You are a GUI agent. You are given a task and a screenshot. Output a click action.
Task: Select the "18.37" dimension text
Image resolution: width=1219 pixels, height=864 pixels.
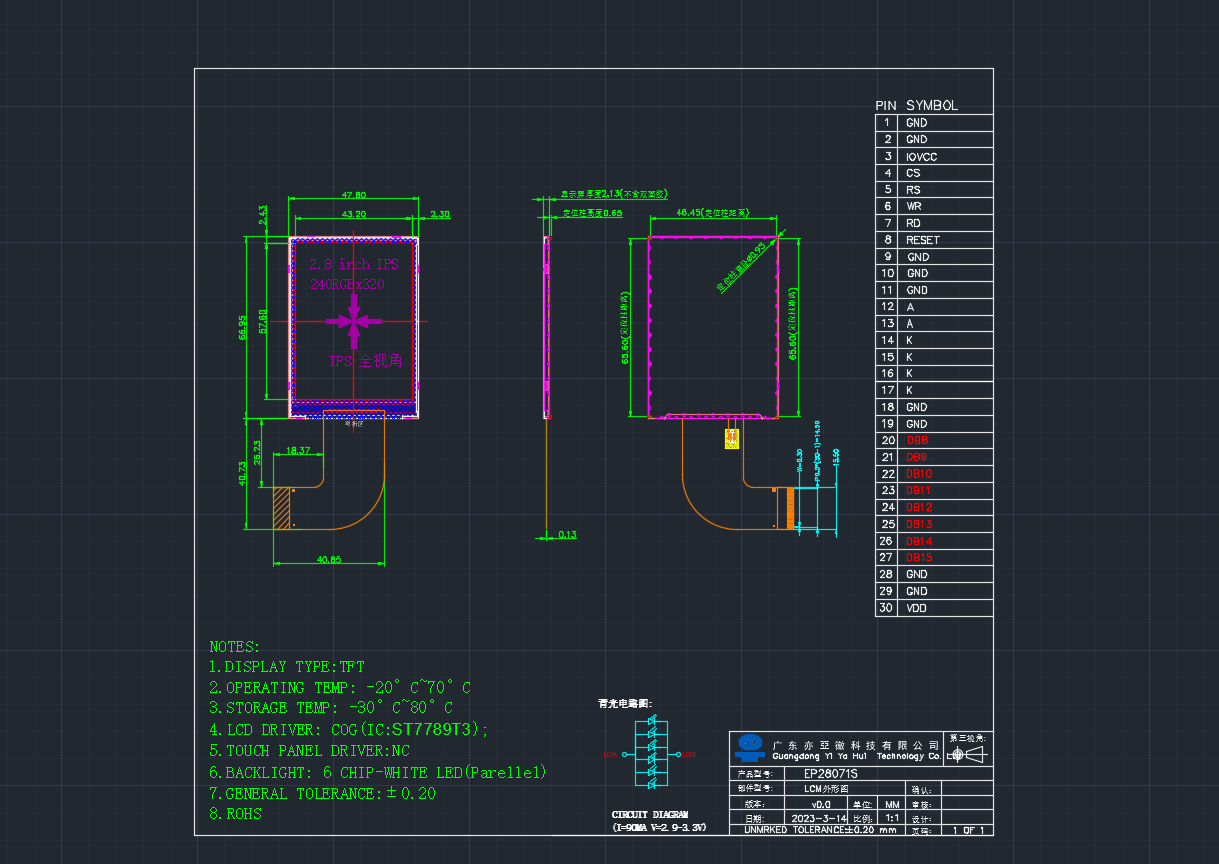298,451
